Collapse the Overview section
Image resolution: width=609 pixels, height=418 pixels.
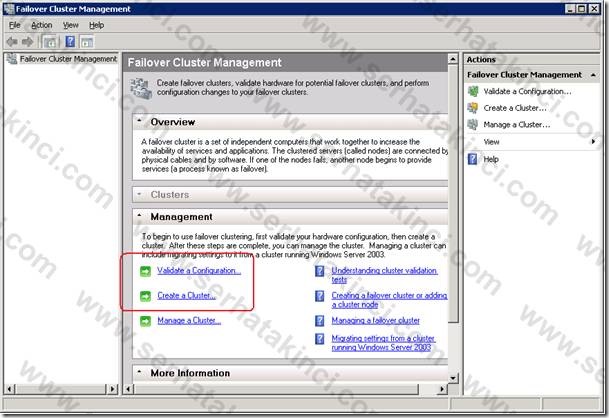(140, 121)
